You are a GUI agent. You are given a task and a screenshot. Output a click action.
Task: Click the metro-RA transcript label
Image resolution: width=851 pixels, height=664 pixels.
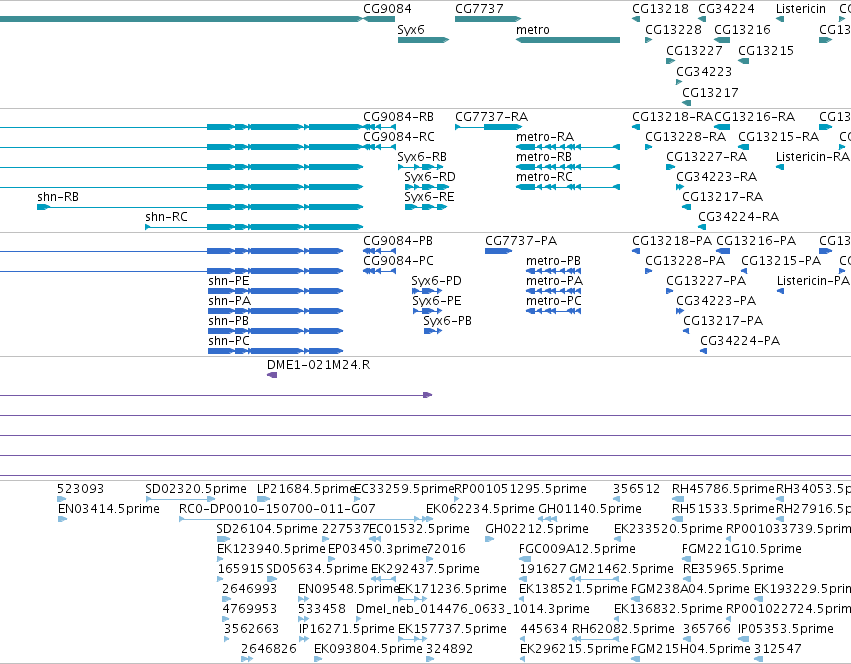click(x=545, y=137)
